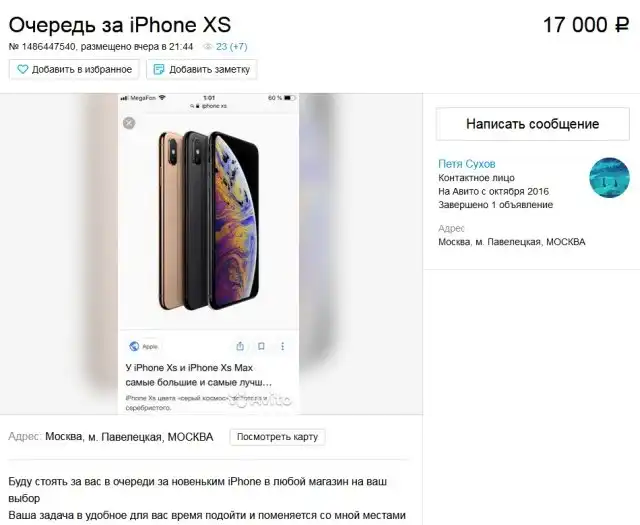Click the heart icon for favorites

[x=23, y=69]
